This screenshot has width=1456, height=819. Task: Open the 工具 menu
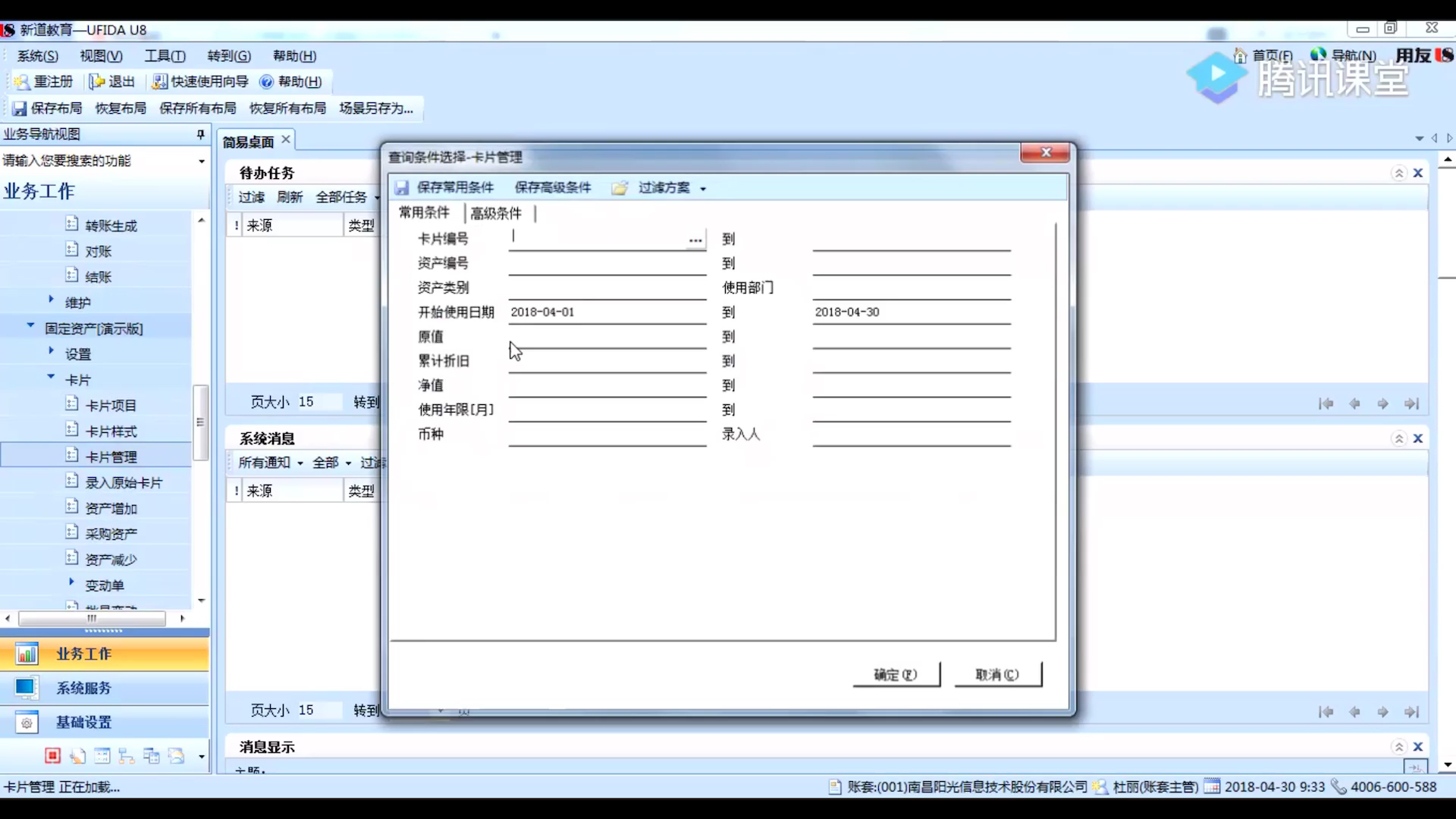click(165, 56)
